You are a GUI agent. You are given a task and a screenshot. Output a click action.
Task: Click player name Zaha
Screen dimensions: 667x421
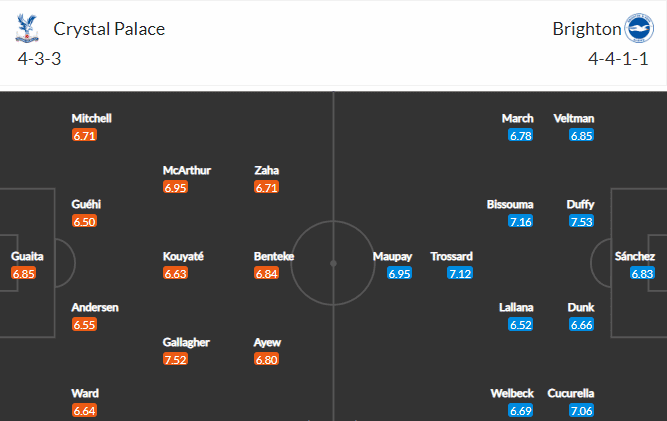pyautogui.click(x=266, y=170)
